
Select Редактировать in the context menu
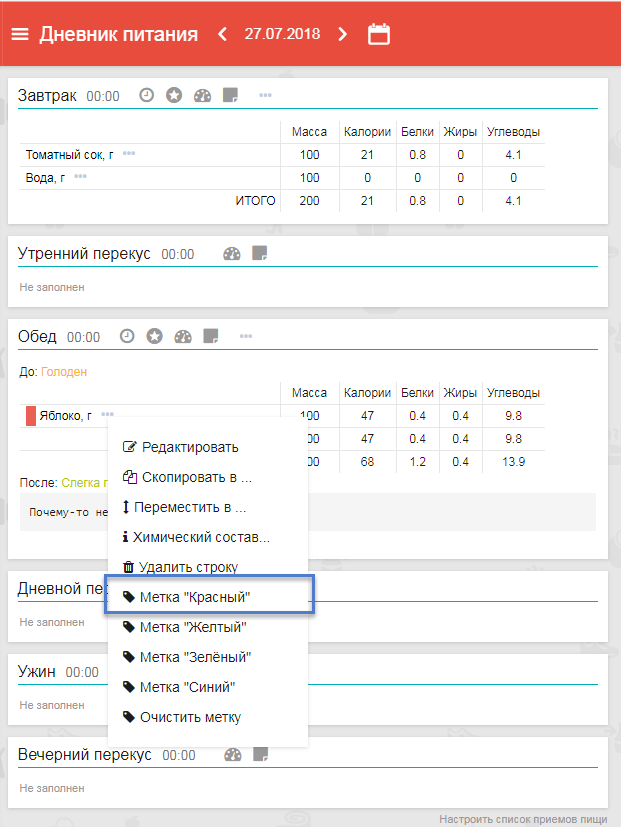189,447
